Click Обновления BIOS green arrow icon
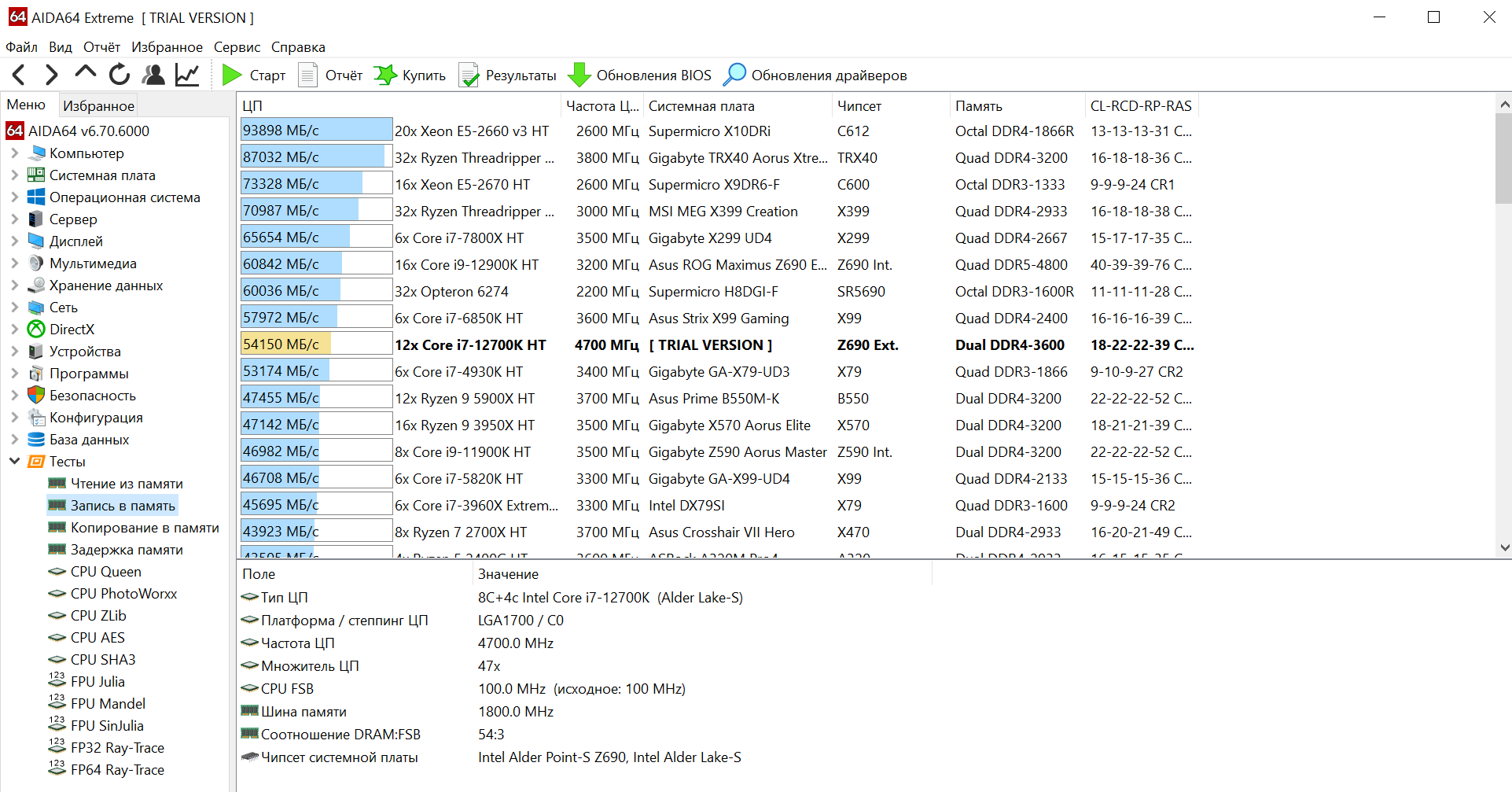The width and height of the screenshot is (1512, 792). (579, 75)
